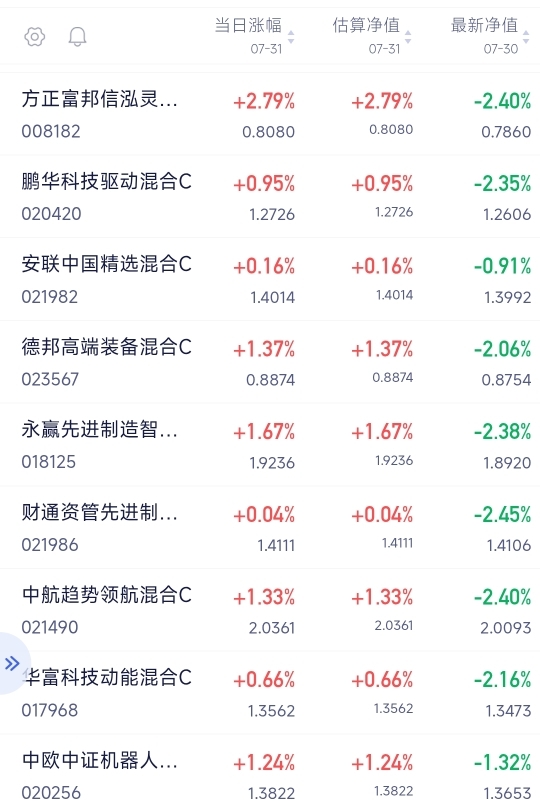The height and width of the screenshot is (809, 540).
Task: Click 方正富邦 +2.79% daily change value
Action: point(264,101)
